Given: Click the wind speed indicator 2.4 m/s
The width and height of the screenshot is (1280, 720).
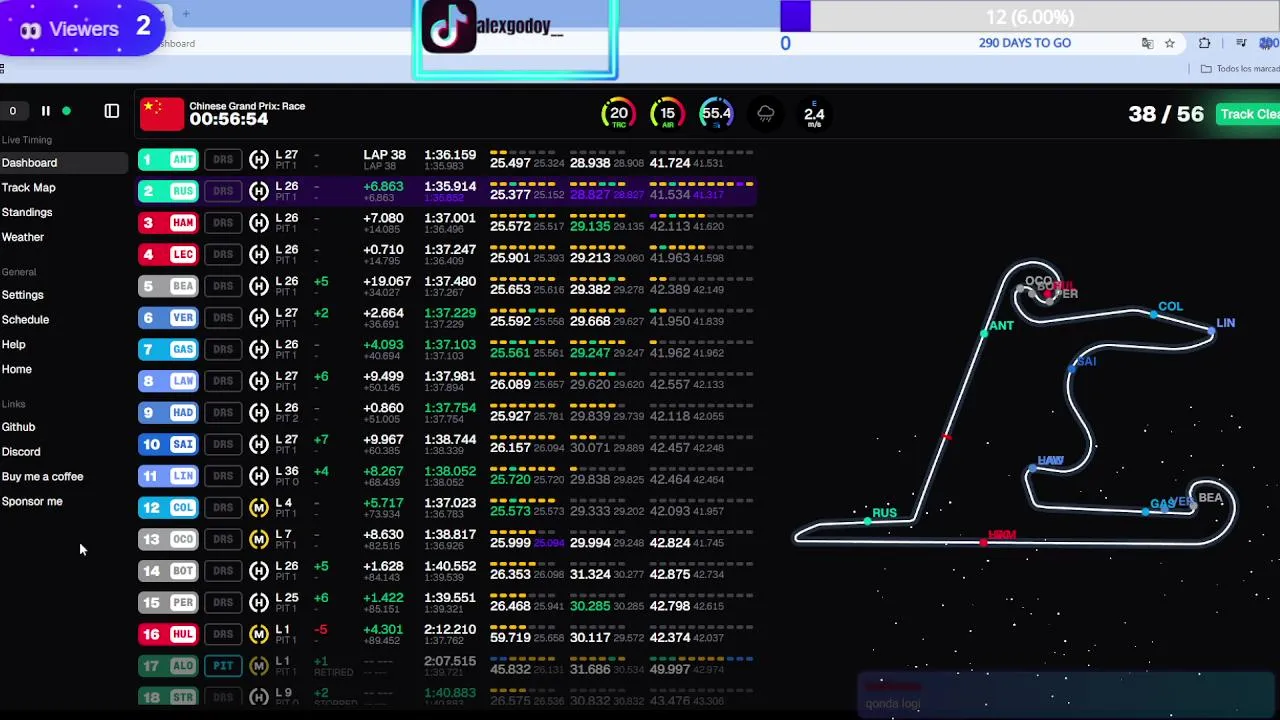Looking at the screenshot, I should pyautogui.click(x=814, y=114).
